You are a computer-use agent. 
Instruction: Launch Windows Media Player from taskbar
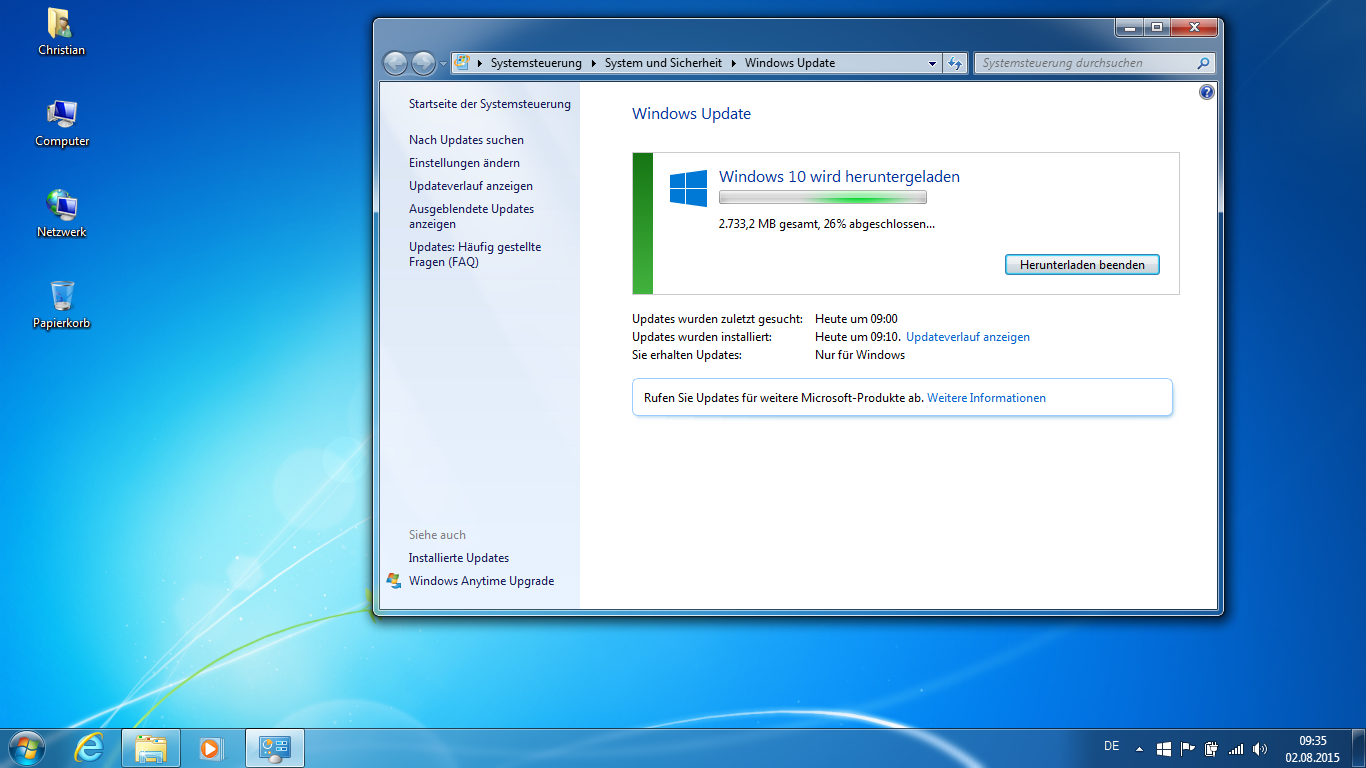click(211, 748)
